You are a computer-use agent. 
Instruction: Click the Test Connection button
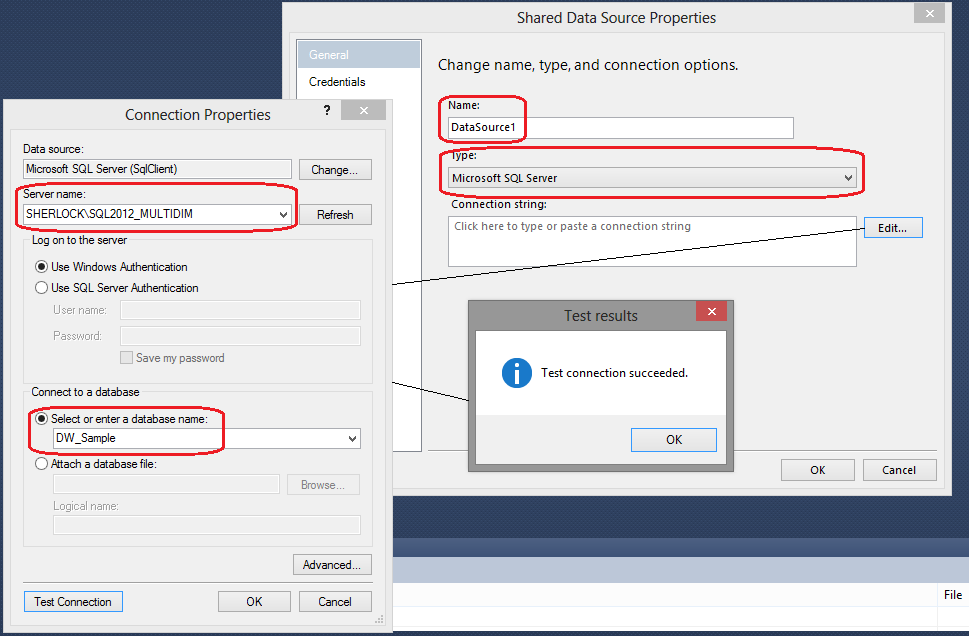pyautogui.click(x=73, y=601)
